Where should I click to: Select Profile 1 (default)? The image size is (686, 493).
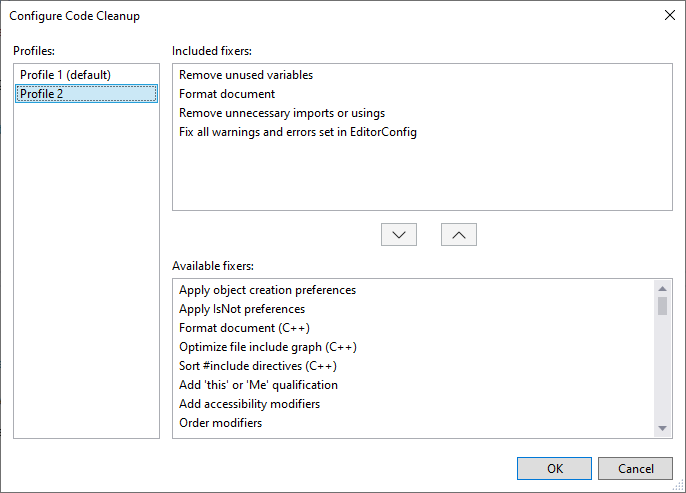coord(65,75)
